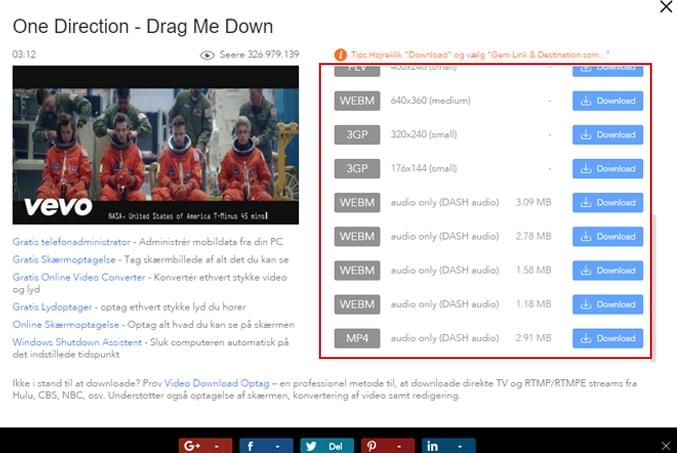
Task: Download the WEBM 640x360 medium video
Action: (x=608, y=101)
